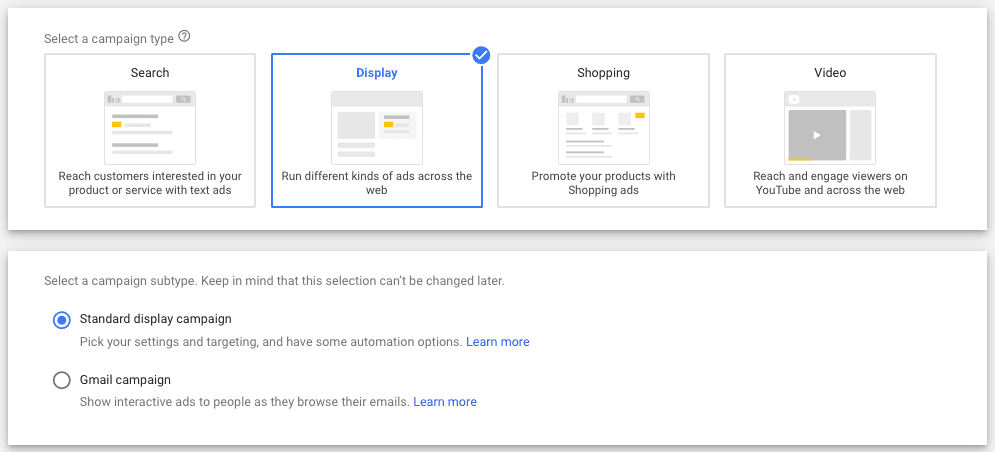Click the 'Gmail campaign' label text
Image resolution: width=995 pixels, height=452 pixels.
coord(125,380)
